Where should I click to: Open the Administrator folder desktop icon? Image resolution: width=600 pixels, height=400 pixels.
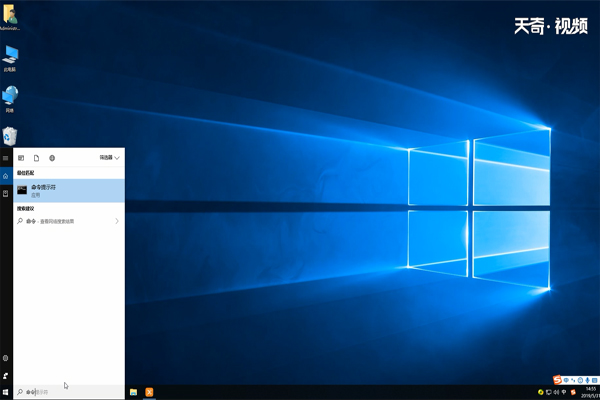click(x=10, y=16)
